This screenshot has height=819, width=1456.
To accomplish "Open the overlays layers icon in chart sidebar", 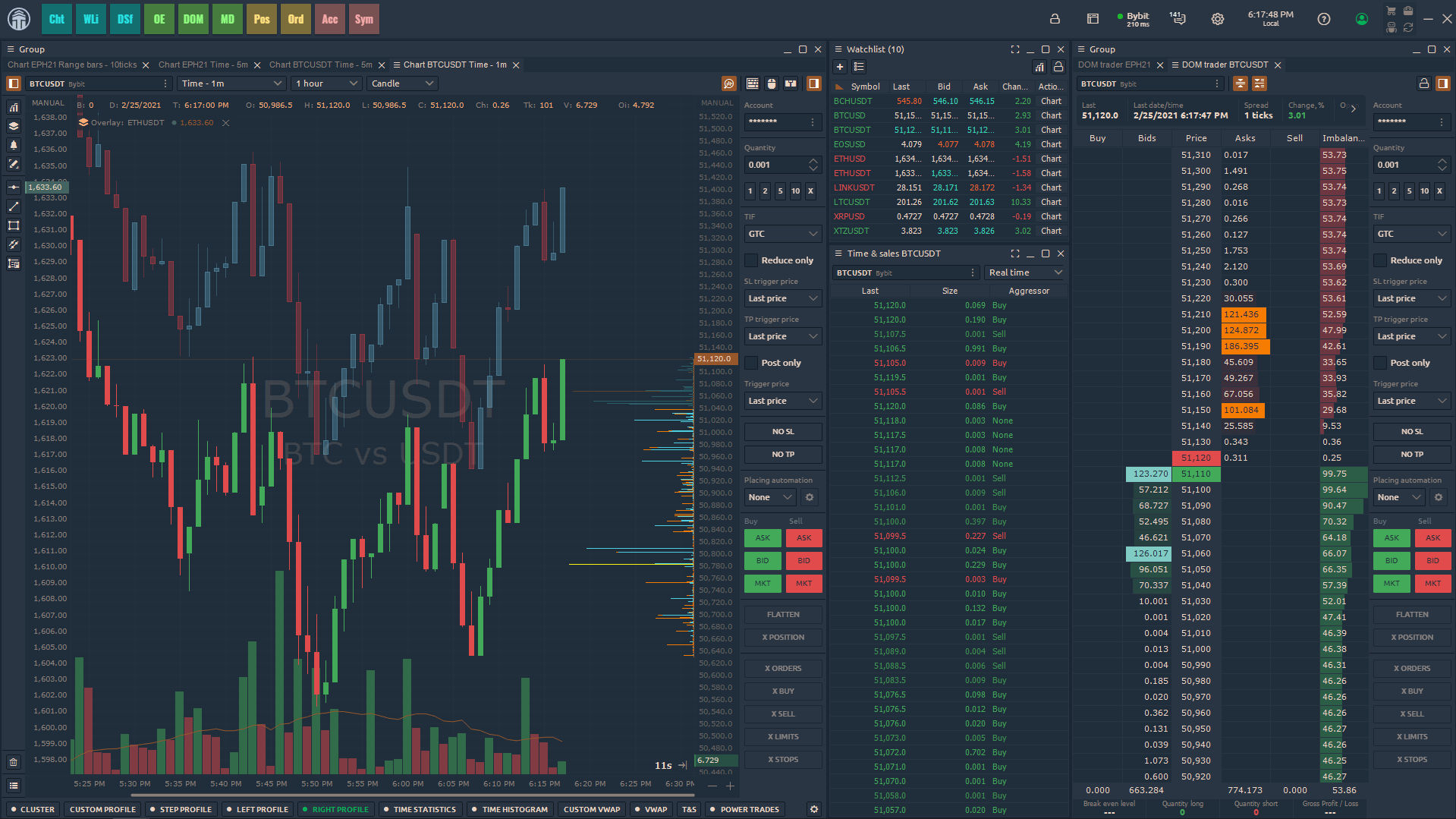I will coord(14,126).
